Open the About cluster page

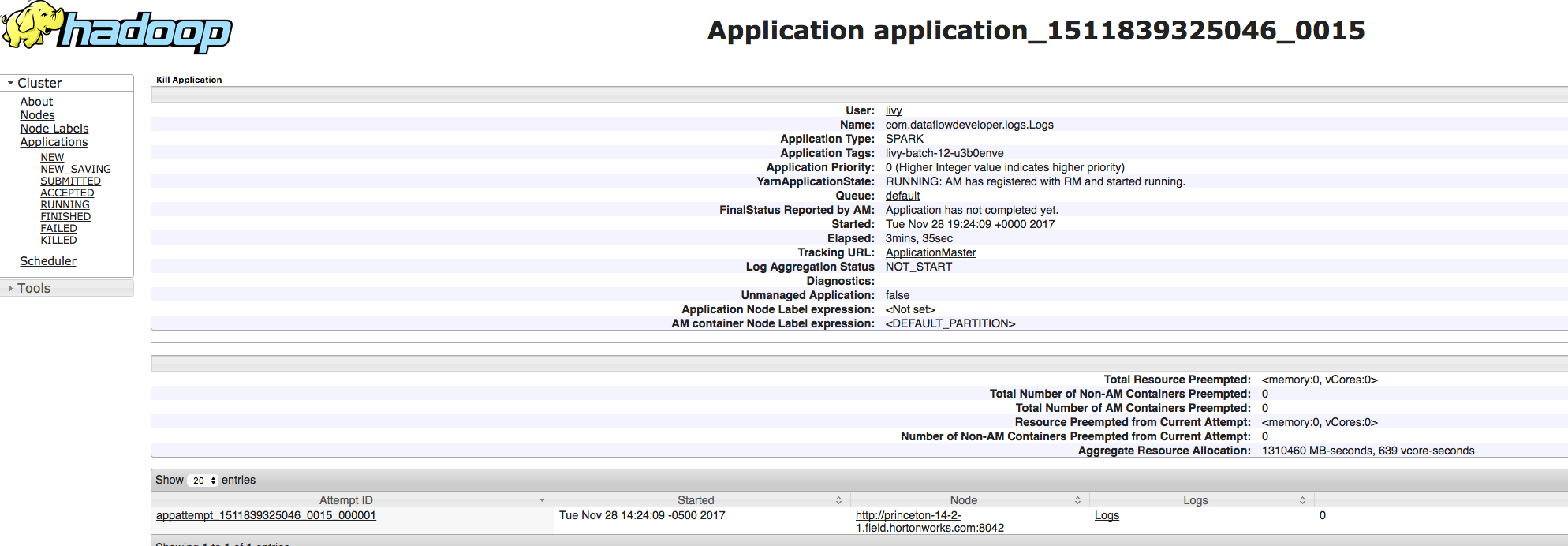pyautogui.click(x=36, y=102)
